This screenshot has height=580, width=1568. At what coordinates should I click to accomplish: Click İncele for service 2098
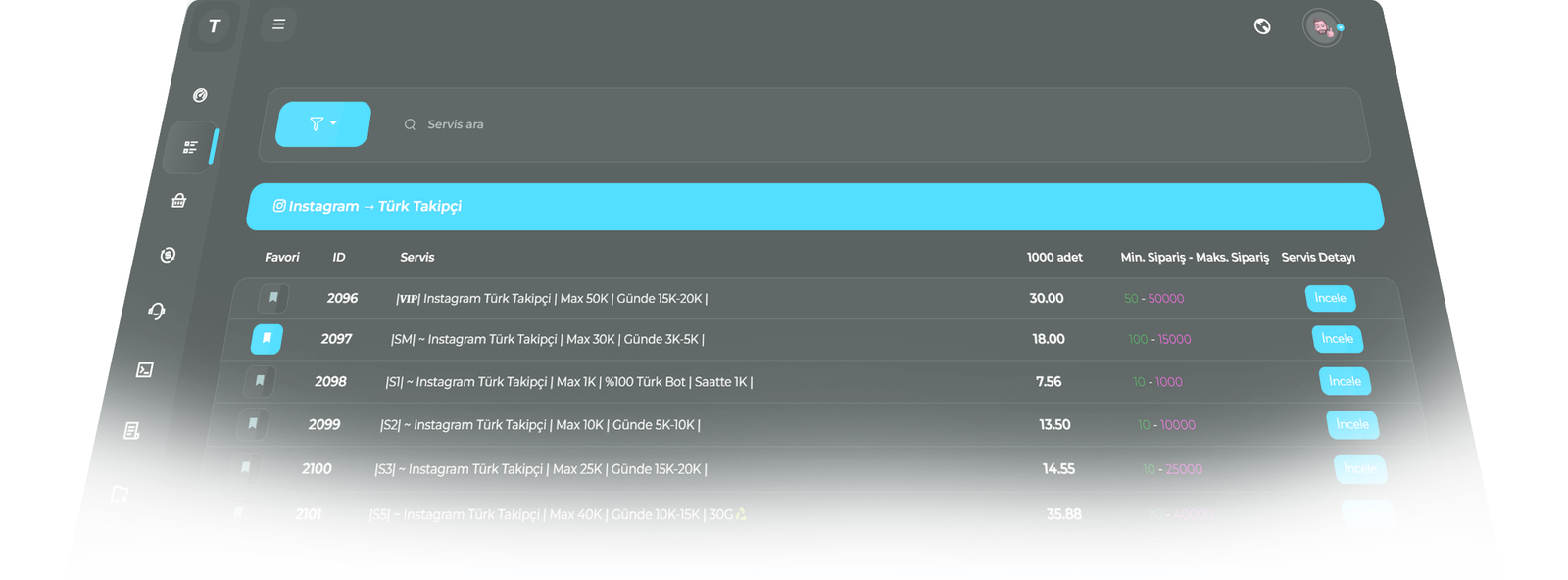pos(1345,381)
